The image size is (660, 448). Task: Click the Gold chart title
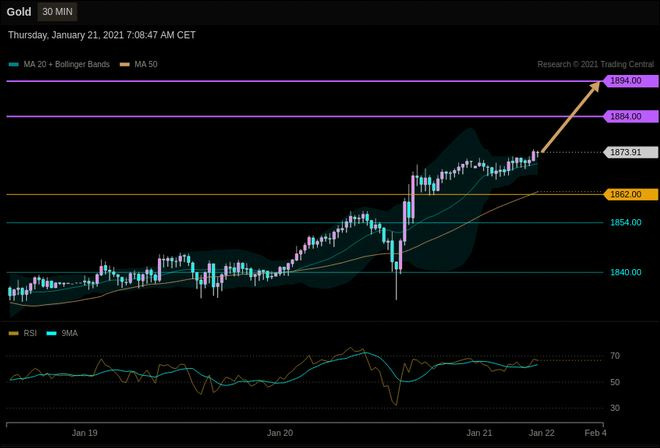point(19,12)
